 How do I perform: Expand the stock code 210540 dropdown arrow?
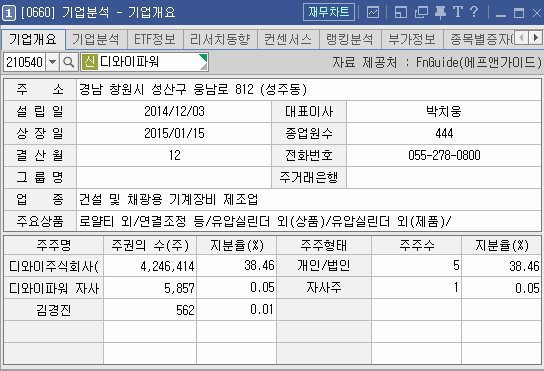pos(52,62)
